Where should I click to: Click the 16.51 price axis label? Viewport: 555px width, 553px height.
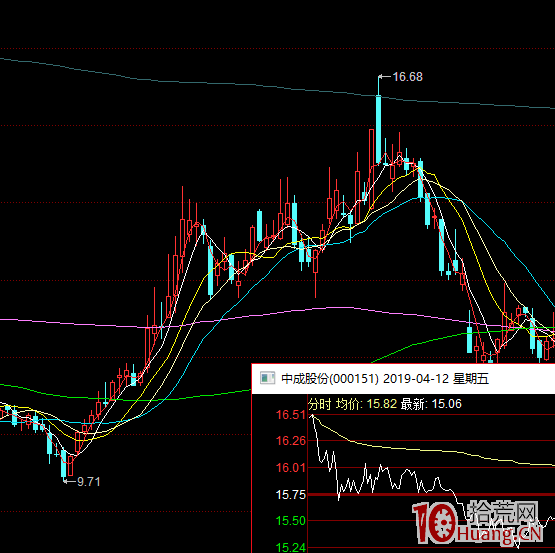pyautogui.click(x=290, y=415)
